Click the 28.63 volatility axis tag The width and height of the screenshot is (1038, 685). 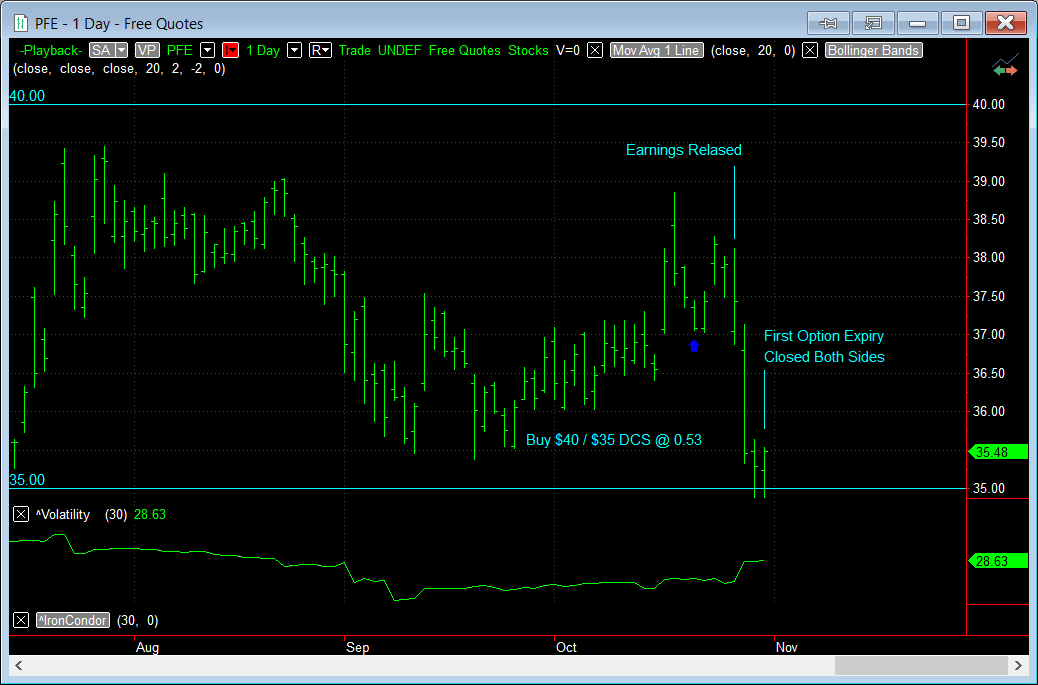pos(998,561)
